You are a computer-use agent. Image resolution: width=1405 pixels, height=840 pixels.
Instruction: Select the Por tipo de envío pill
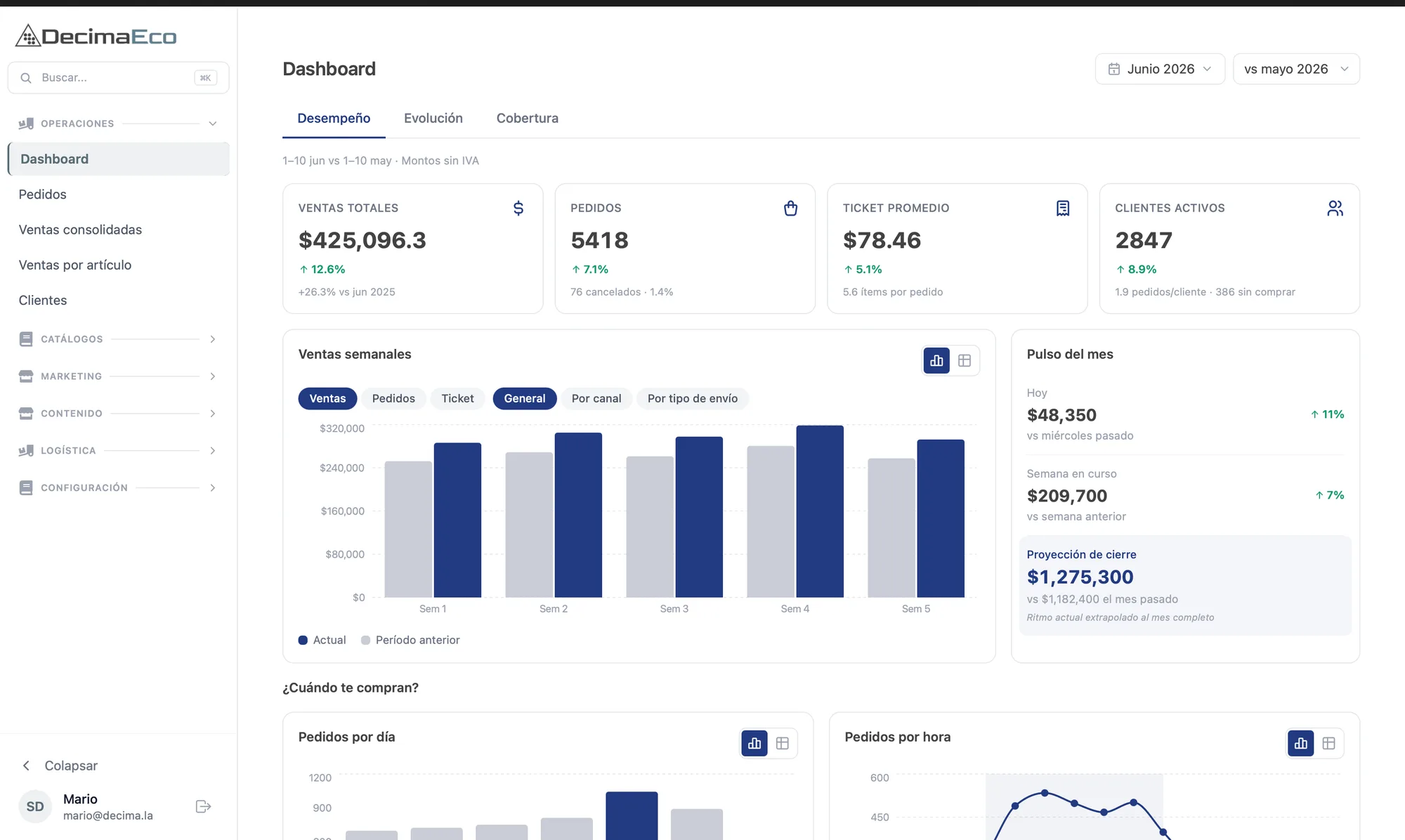(693, 398)
